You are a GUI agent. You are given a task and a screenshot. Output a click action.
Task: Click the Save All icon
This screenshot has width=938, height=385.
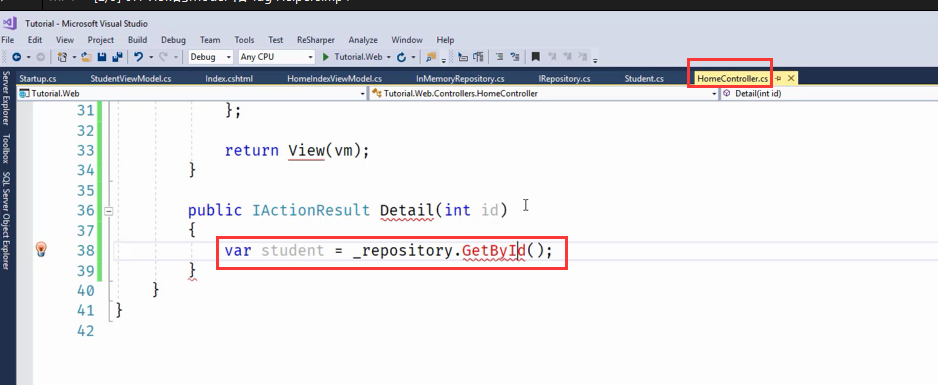click(x=117, y=57)
